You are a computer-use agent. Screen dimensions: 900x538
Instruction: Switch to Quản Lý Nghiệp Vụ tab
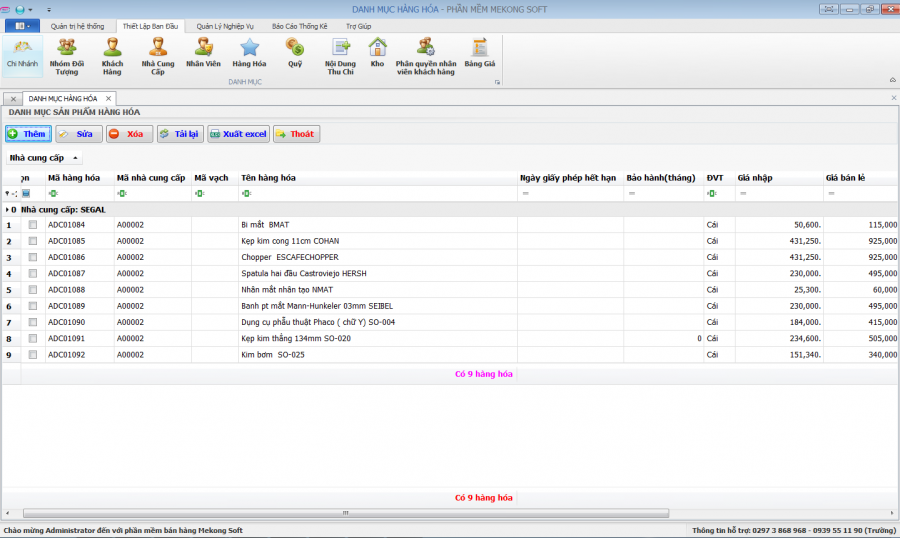225,26
